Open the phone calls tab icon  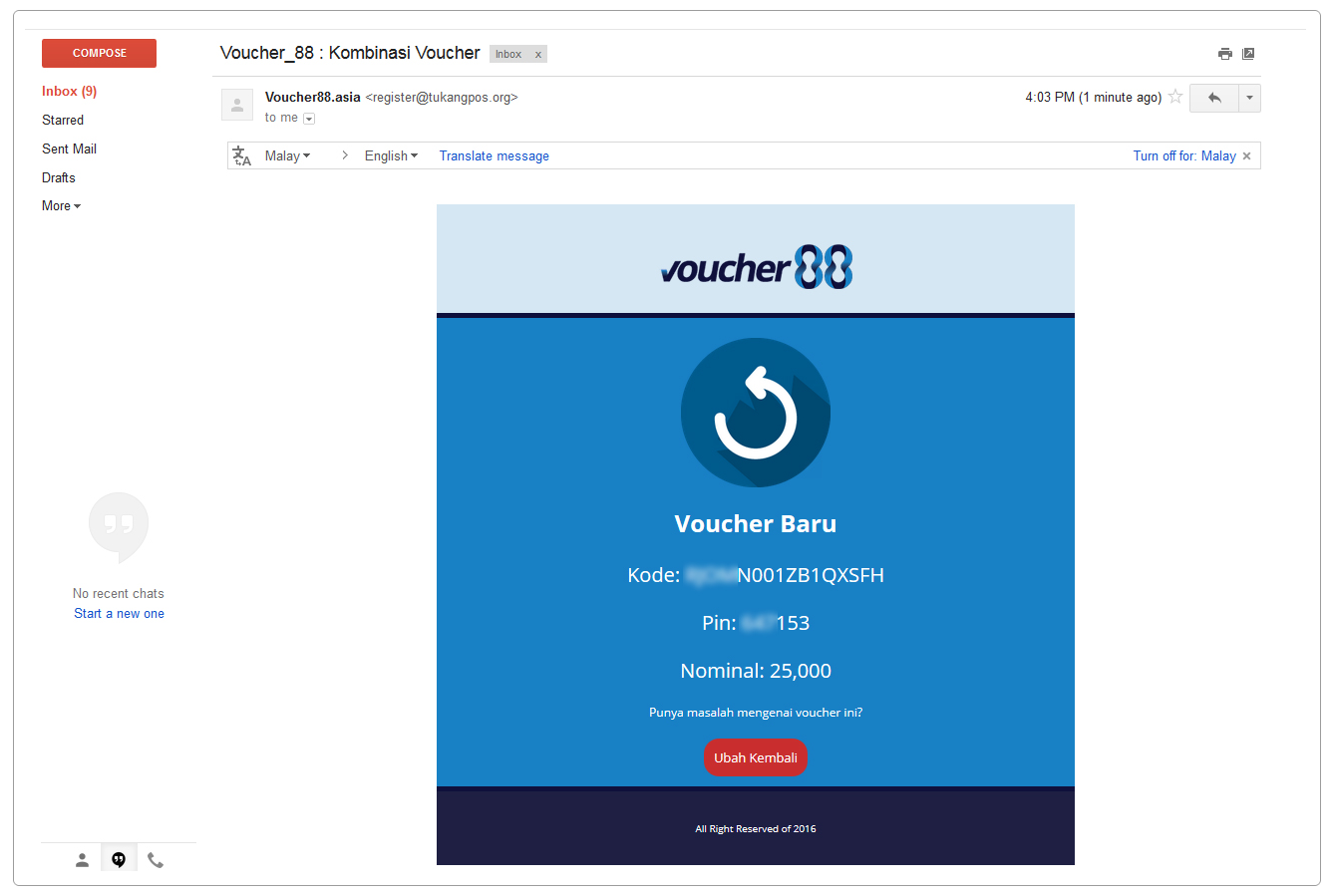click(x=156, y=860)
